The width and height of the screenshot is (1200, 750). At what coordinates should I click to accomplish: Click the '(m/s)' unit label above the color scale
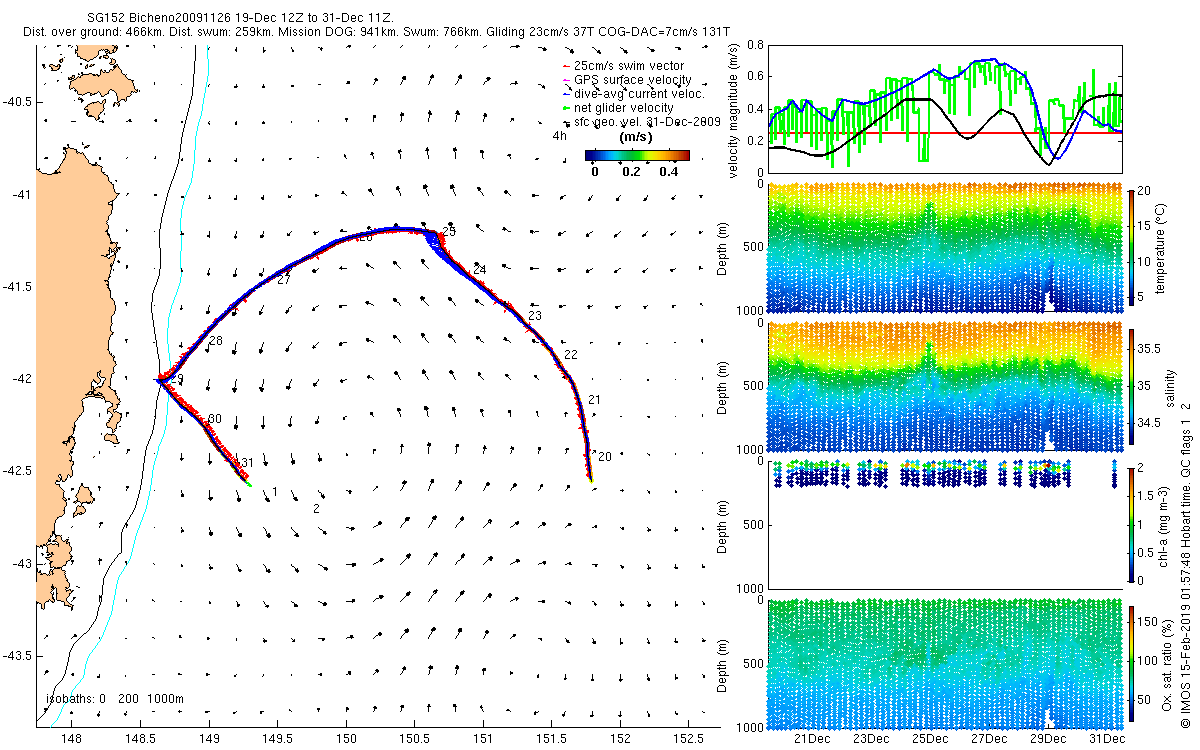coord(637,136)
